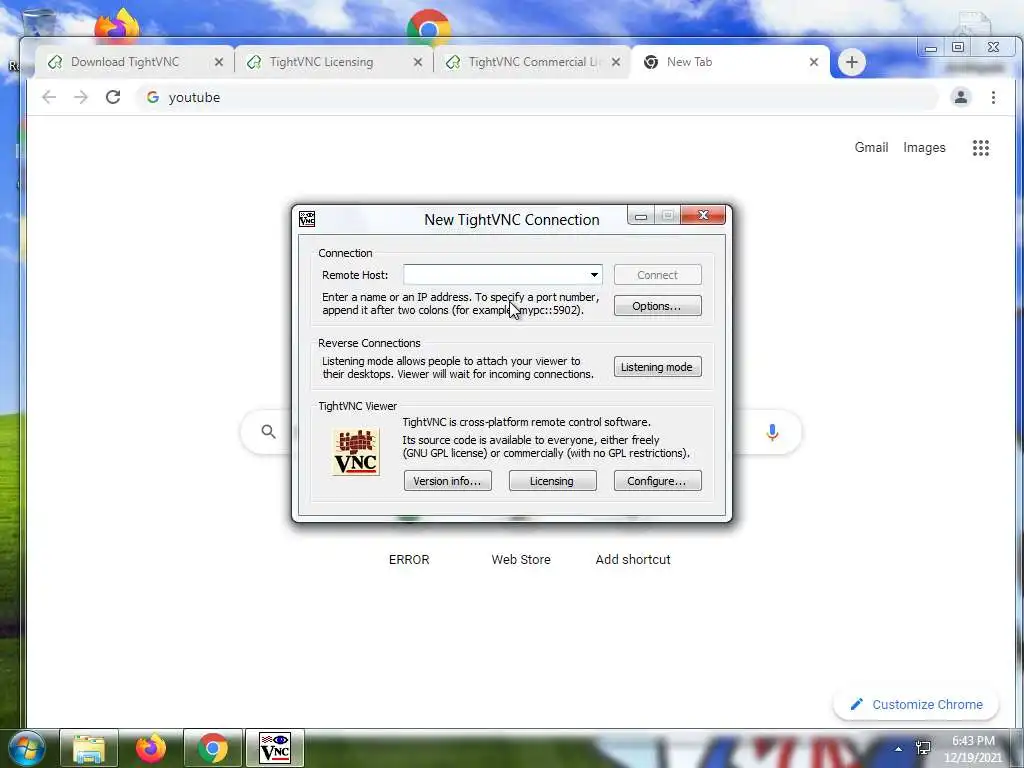
Task: Click the Licensing button
Action: (552, 481)
